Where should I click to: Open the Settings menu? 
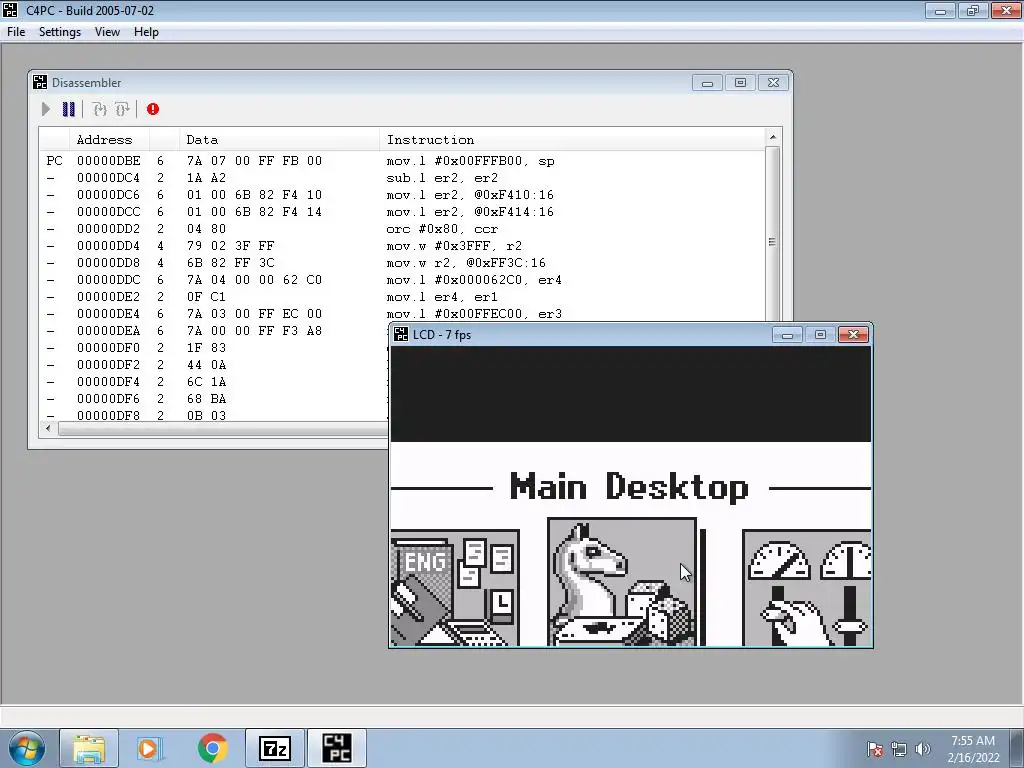point(59,32)
